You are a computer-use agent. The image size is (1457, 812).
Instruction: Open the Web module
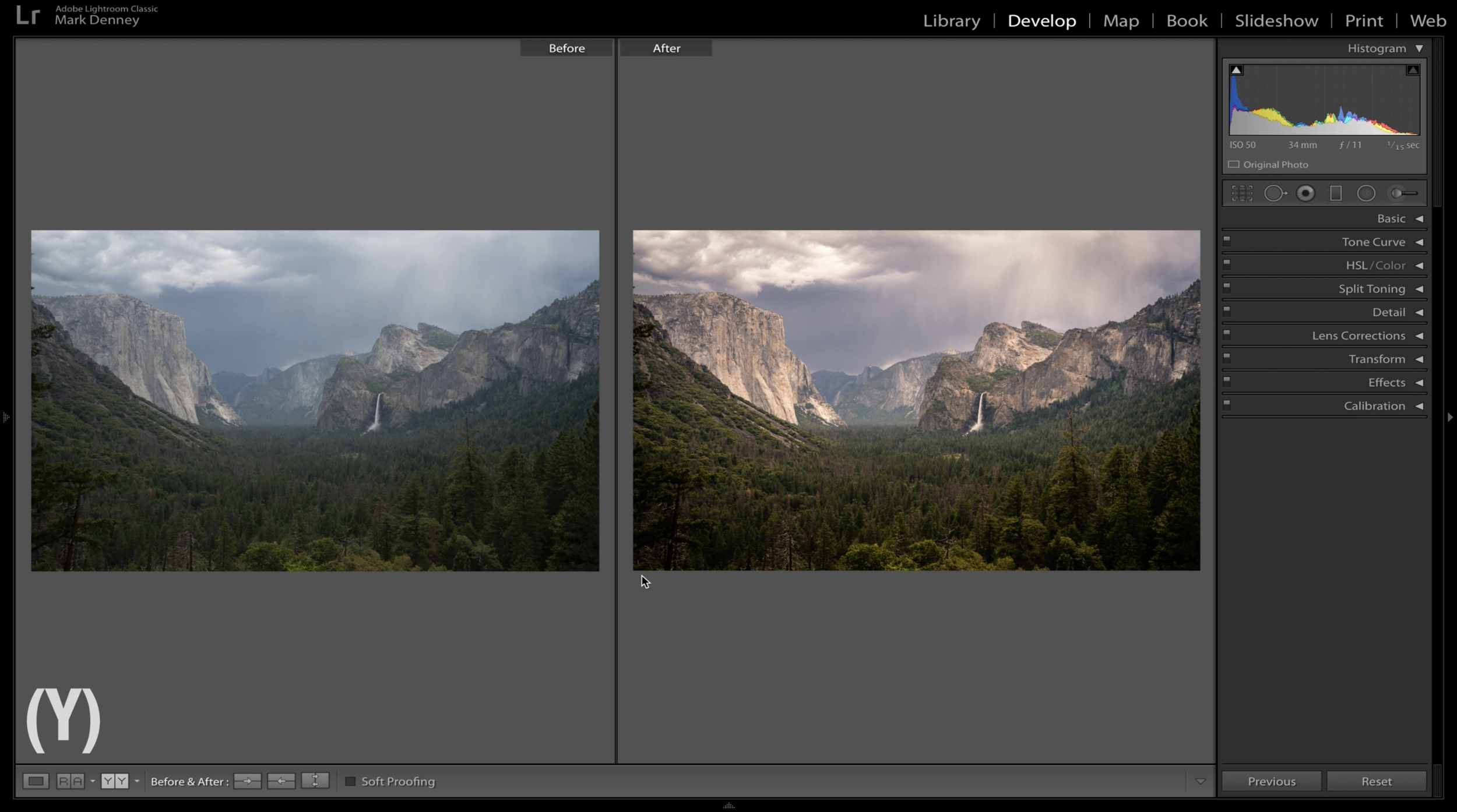pyautogui.click(x=1428, y=21)
